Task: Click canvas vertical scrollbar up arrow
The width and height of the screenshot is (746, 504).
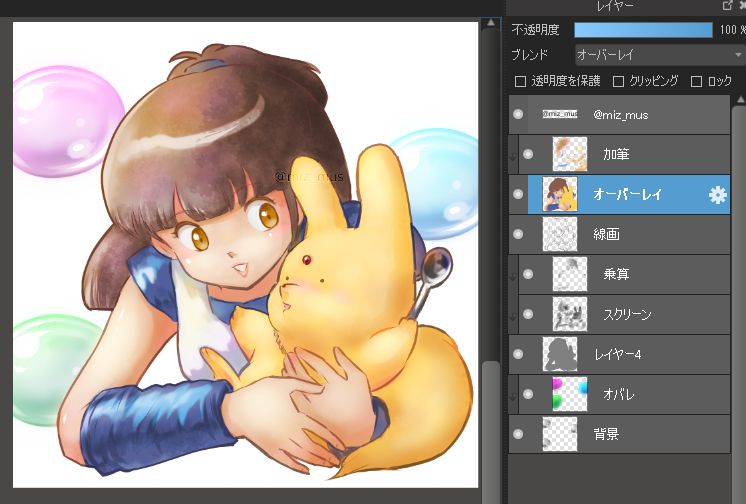Action: pyautogui.click(x=491, y=23)
